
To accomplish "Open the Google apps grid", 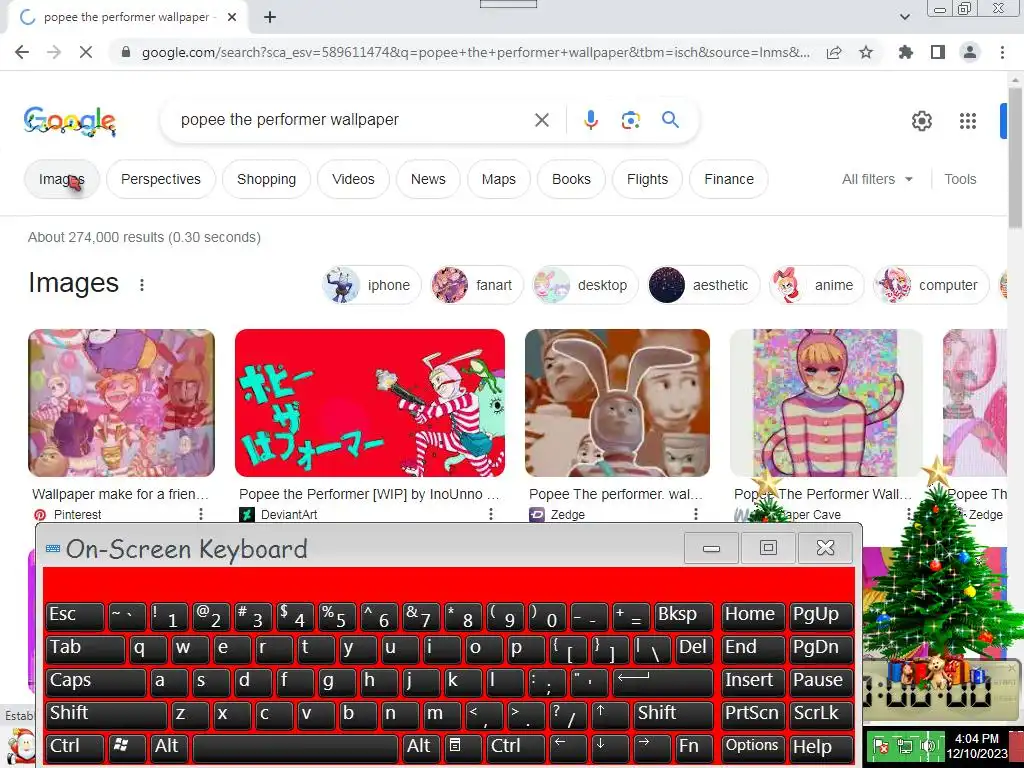I will (x=968, y=121).
